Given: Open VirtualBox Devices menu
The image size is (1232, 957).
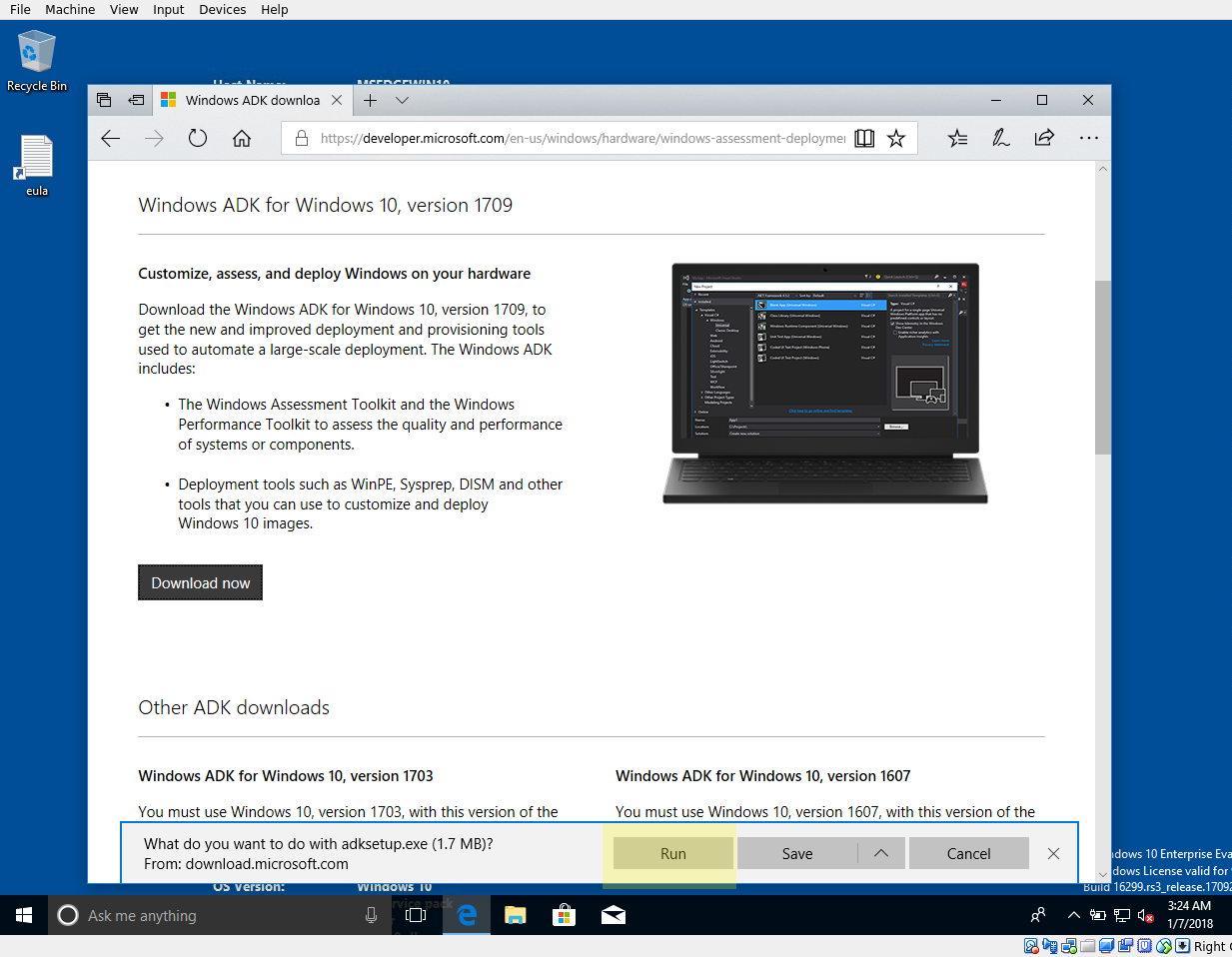Looking at the screenshot, I should pos(222,9).
